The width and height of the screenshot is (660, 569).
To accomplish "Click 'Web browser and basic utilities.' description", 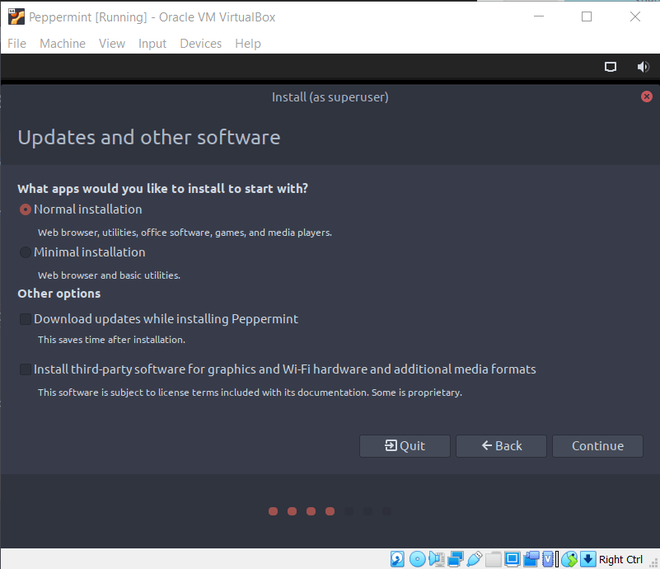I will pyautogui.click(x=109, y=275).
